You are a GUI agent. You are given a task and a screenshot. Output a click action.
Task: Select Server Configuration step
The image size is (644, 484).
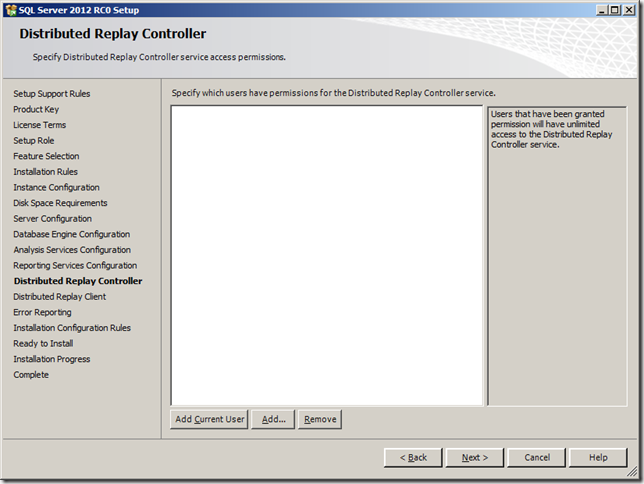53,219
